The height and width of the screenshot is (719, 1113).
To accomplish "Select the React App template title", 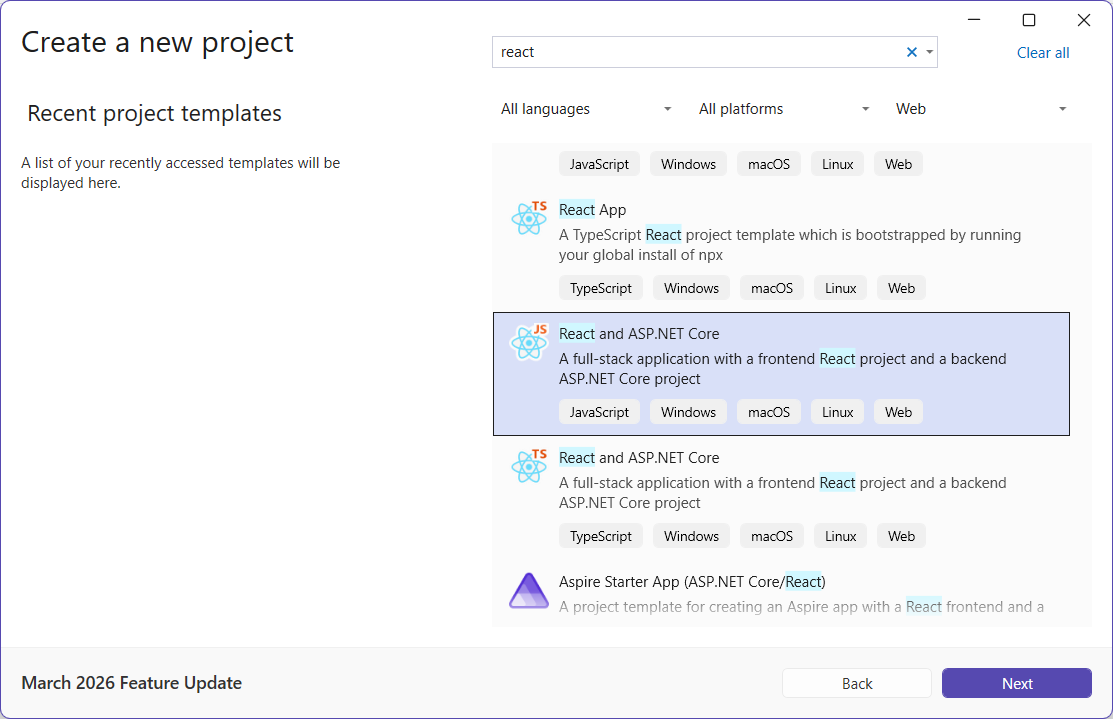I will pos(592,209).
